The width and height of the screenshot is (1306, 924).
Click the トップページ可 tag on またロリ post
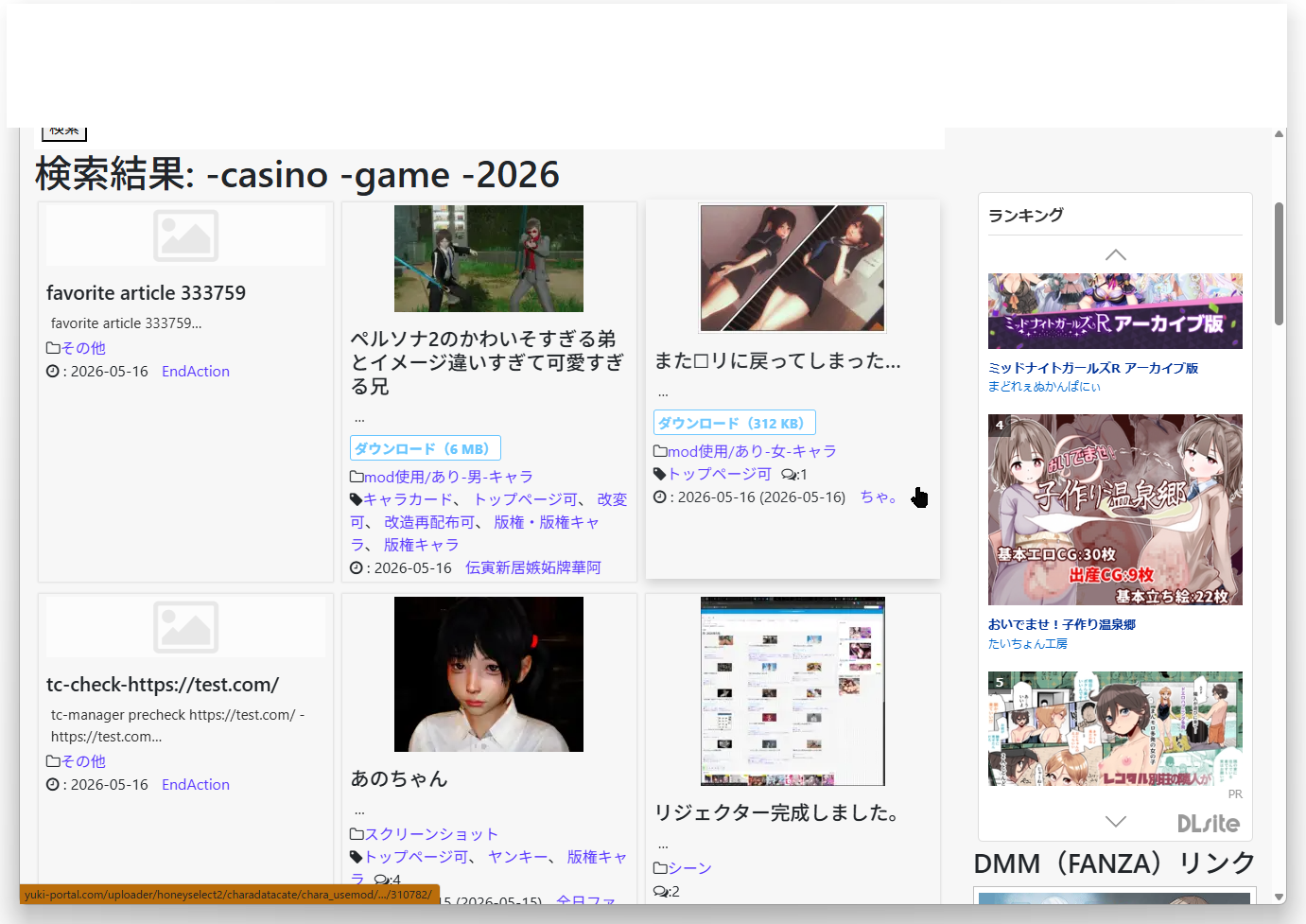720,474
